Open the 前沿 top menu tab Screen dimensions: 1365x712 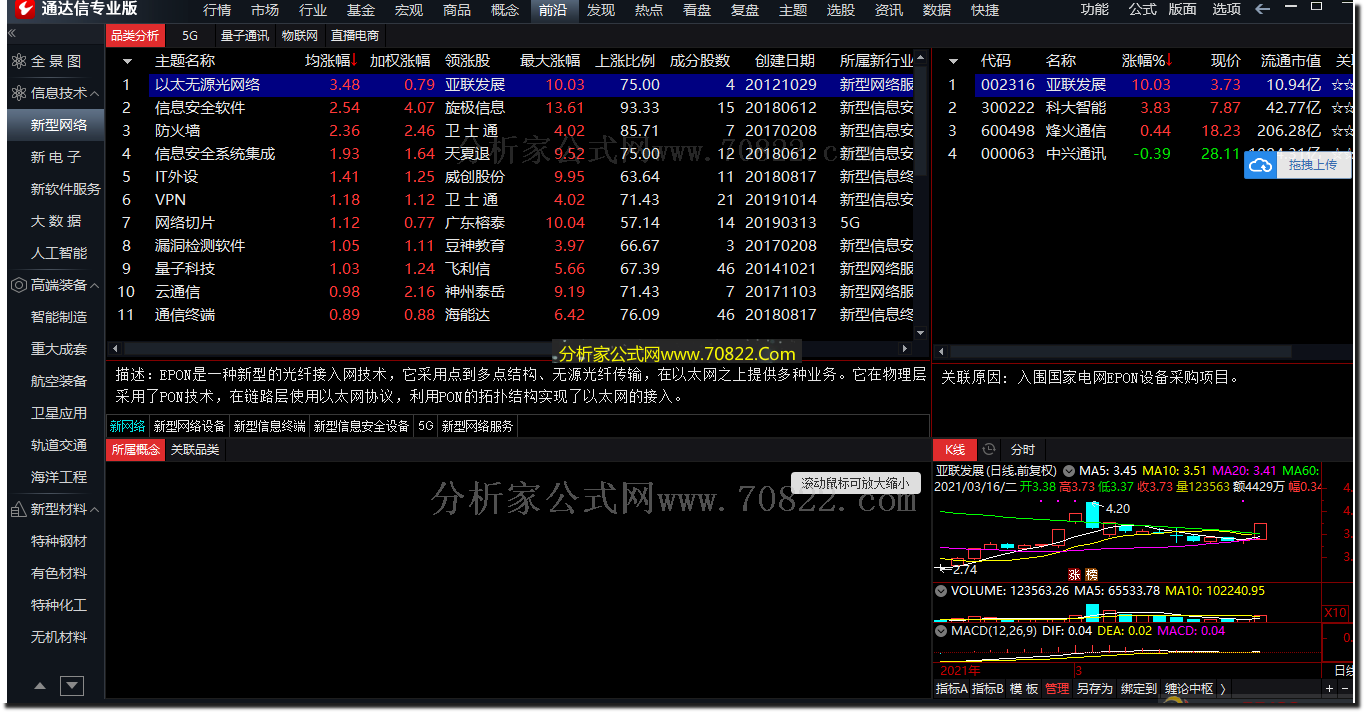point(553,10)
